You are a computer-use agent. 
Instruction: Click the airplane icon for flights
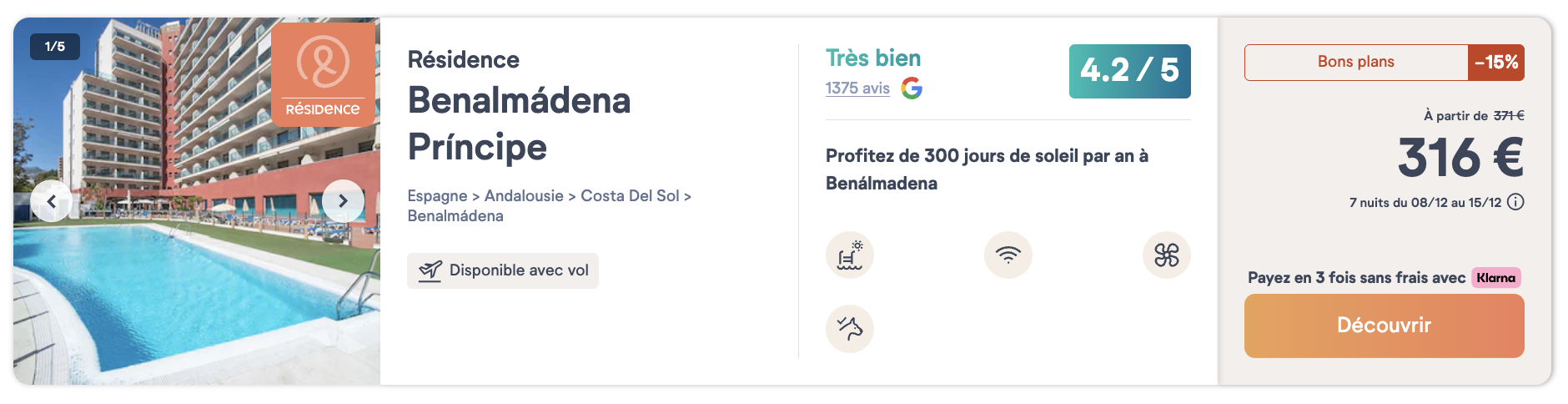click(x=430, y=270)
